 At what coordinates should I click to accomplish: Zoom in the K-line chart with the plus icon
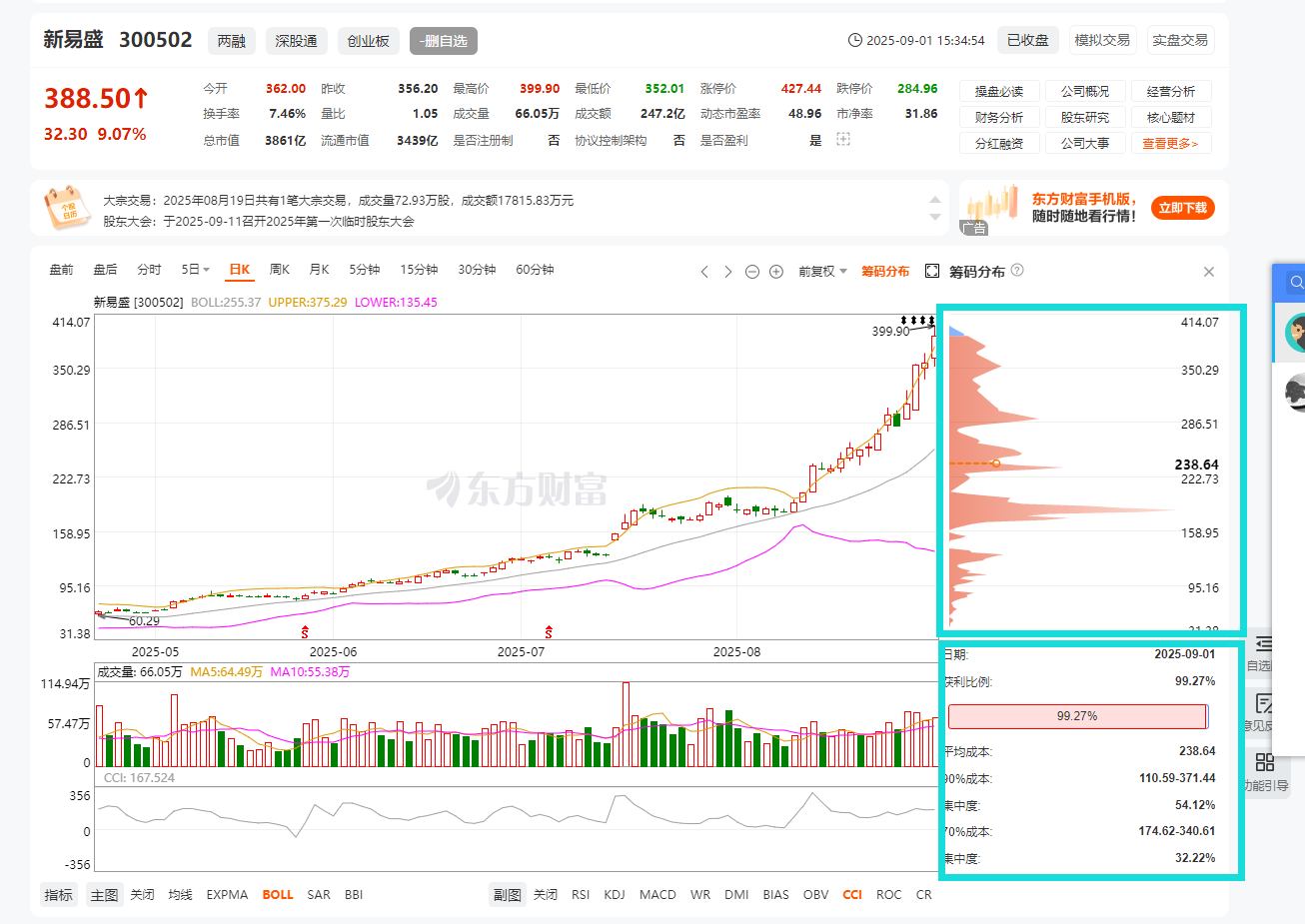776,272
